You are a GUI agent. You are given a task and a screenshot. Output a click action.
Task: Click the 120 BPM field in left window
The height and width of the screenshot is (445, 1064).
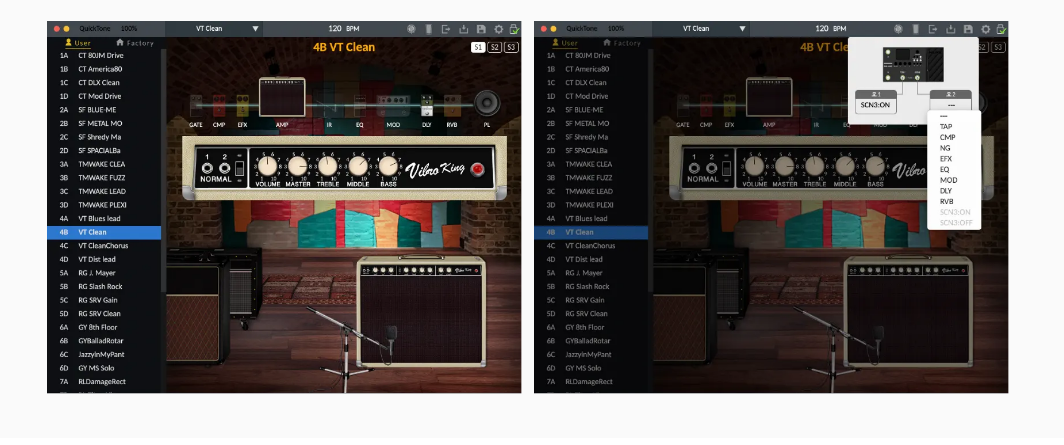[x=343, y=28]
